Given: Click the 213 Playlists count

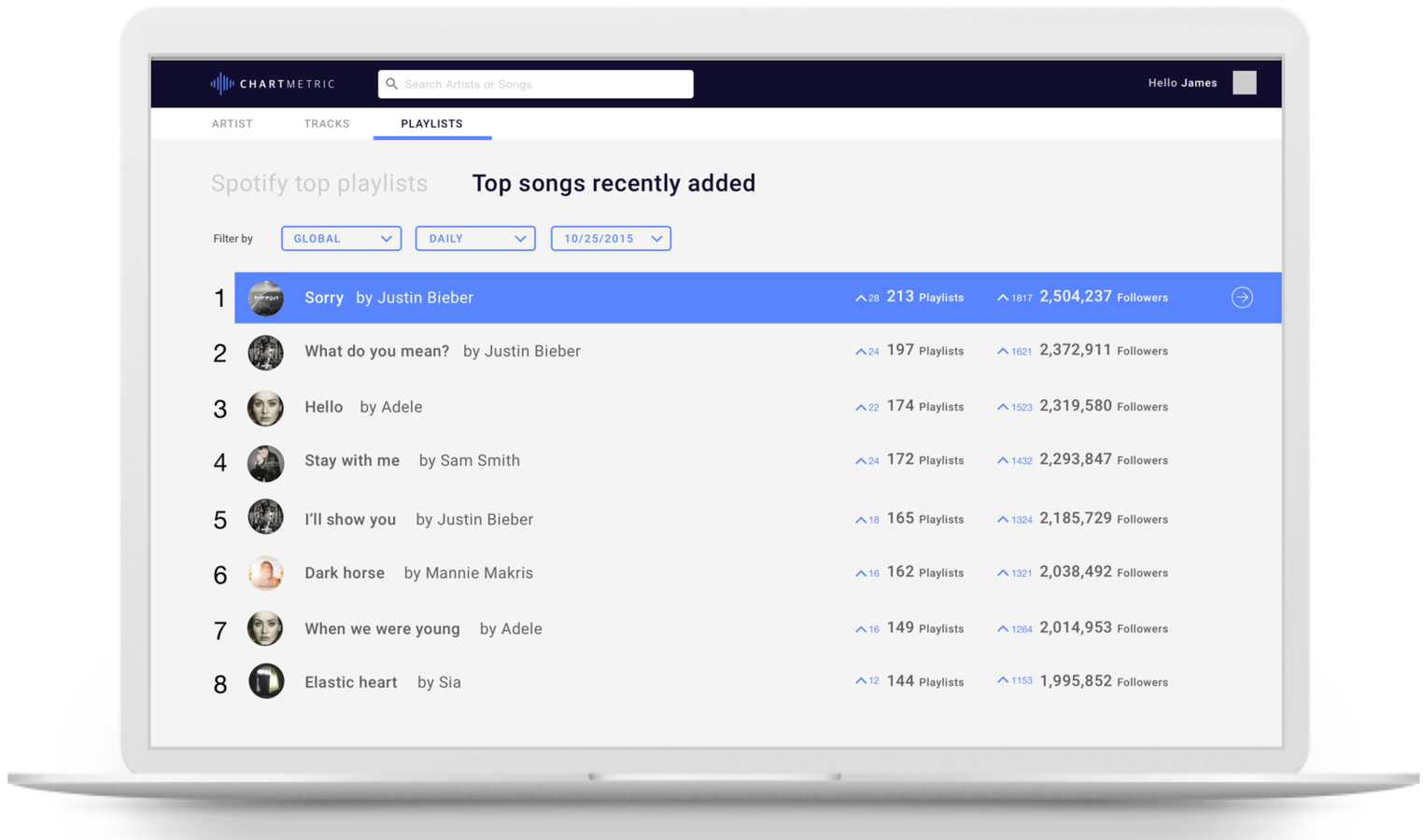Looking at the screenshot, I should click(924, 297).
